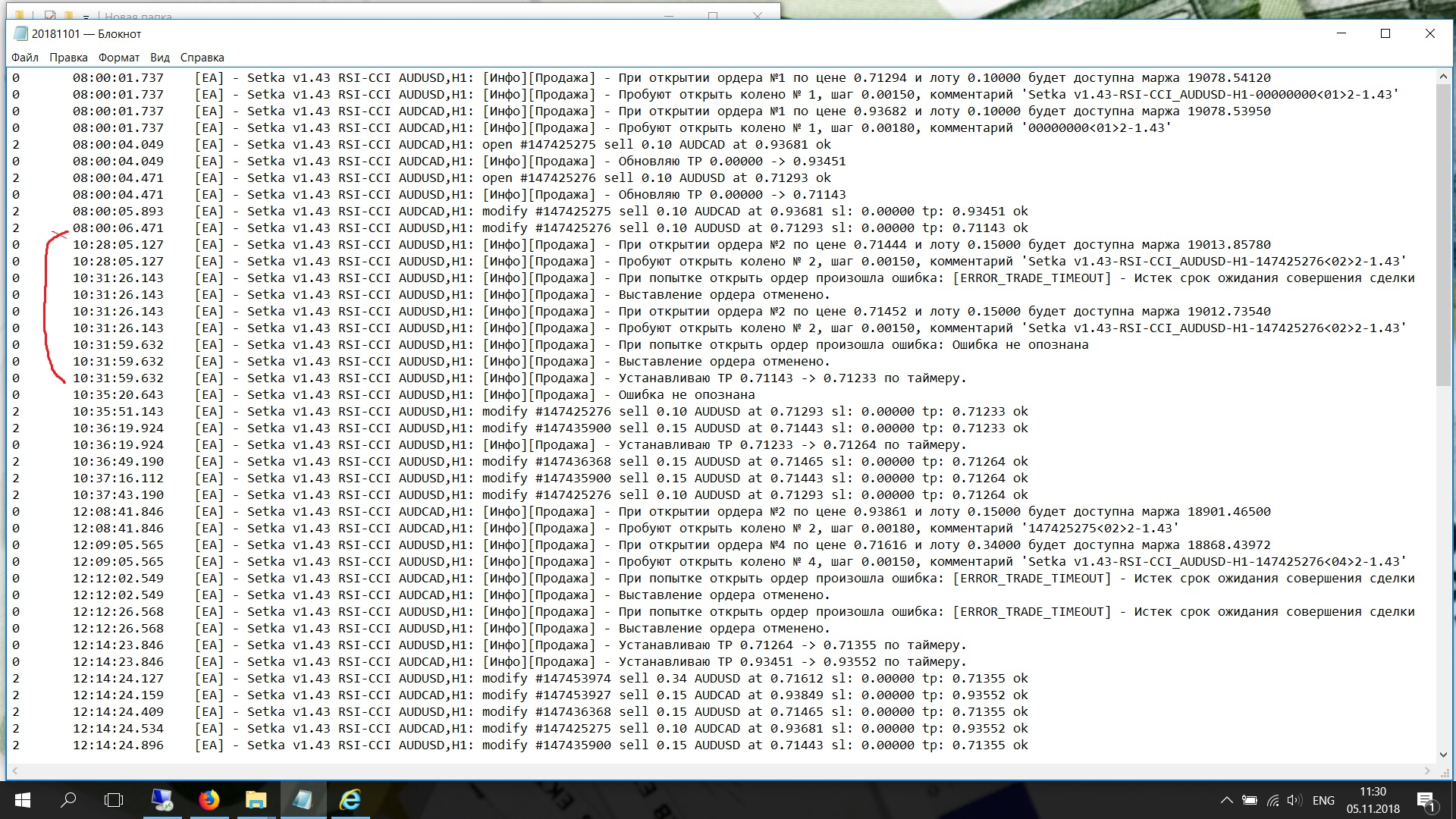Click the vertical scrollbar down arrow
1456x819 pixels.
coord(1443,755)
